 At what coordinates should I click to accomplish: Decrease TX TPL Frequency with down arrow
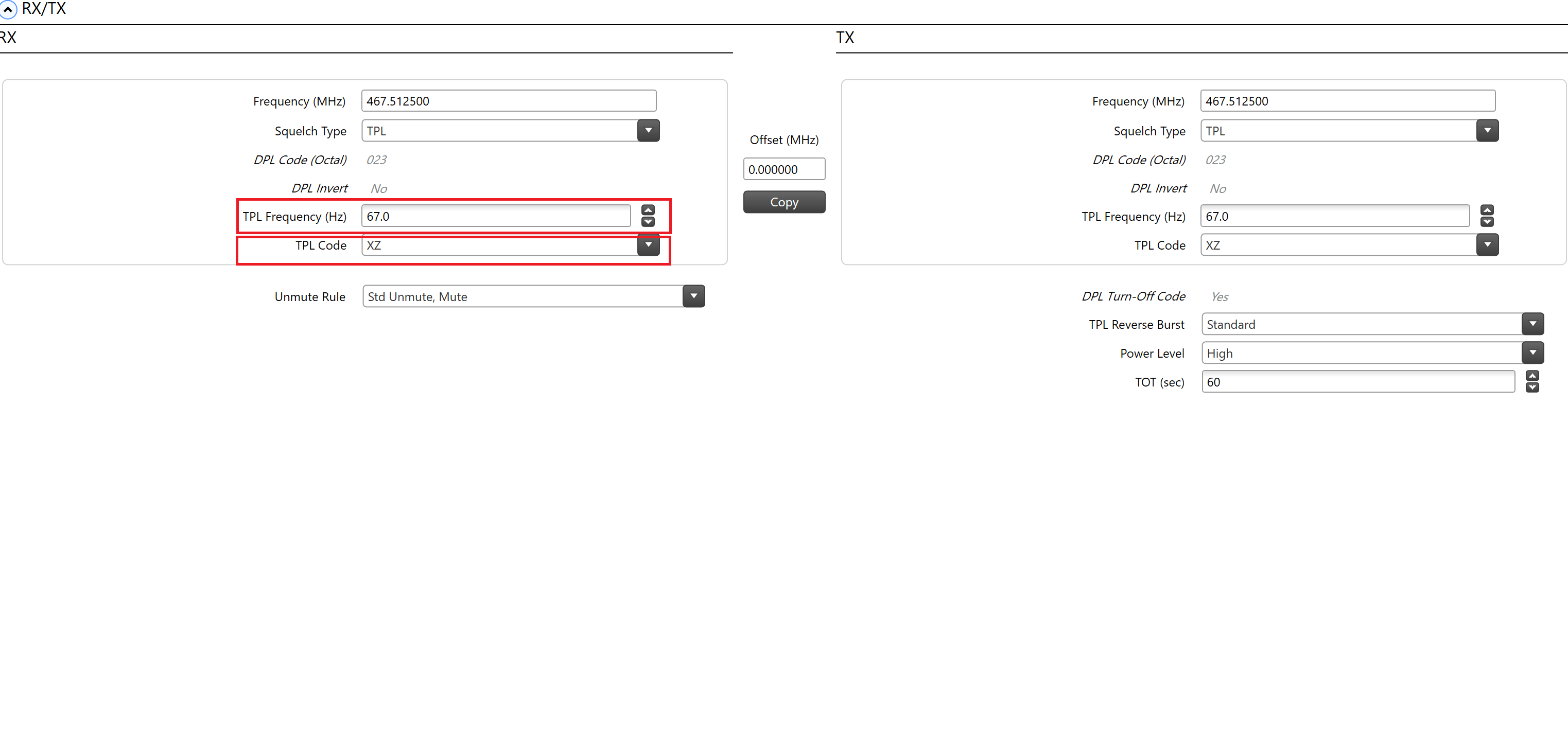pyautogui.click(x=1487, y=222)
